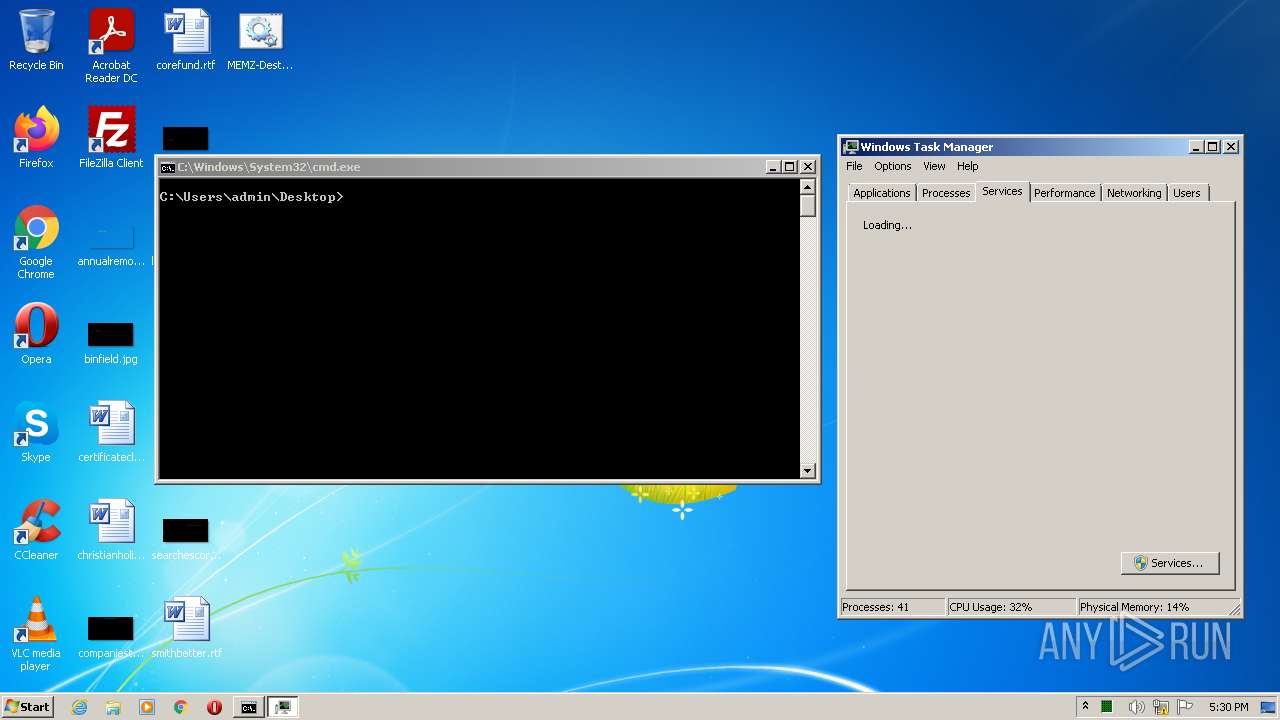Open the Firefox desktop shortcut
Screen dimensions: 1280x720
point(36,138)
